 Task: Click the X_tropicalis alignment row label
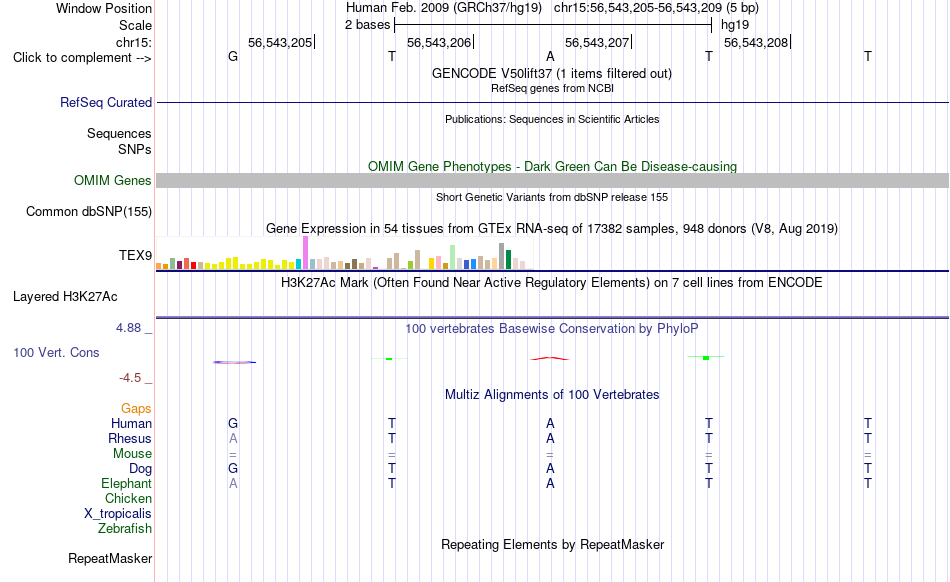[x=118, y=514]
